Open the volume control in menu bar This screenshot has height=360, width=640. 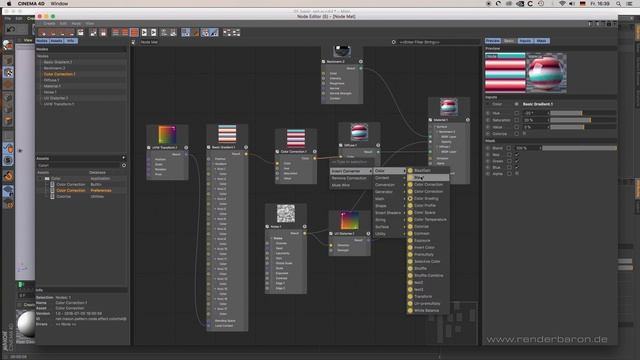pyautogui.click(x=572, y=4)
